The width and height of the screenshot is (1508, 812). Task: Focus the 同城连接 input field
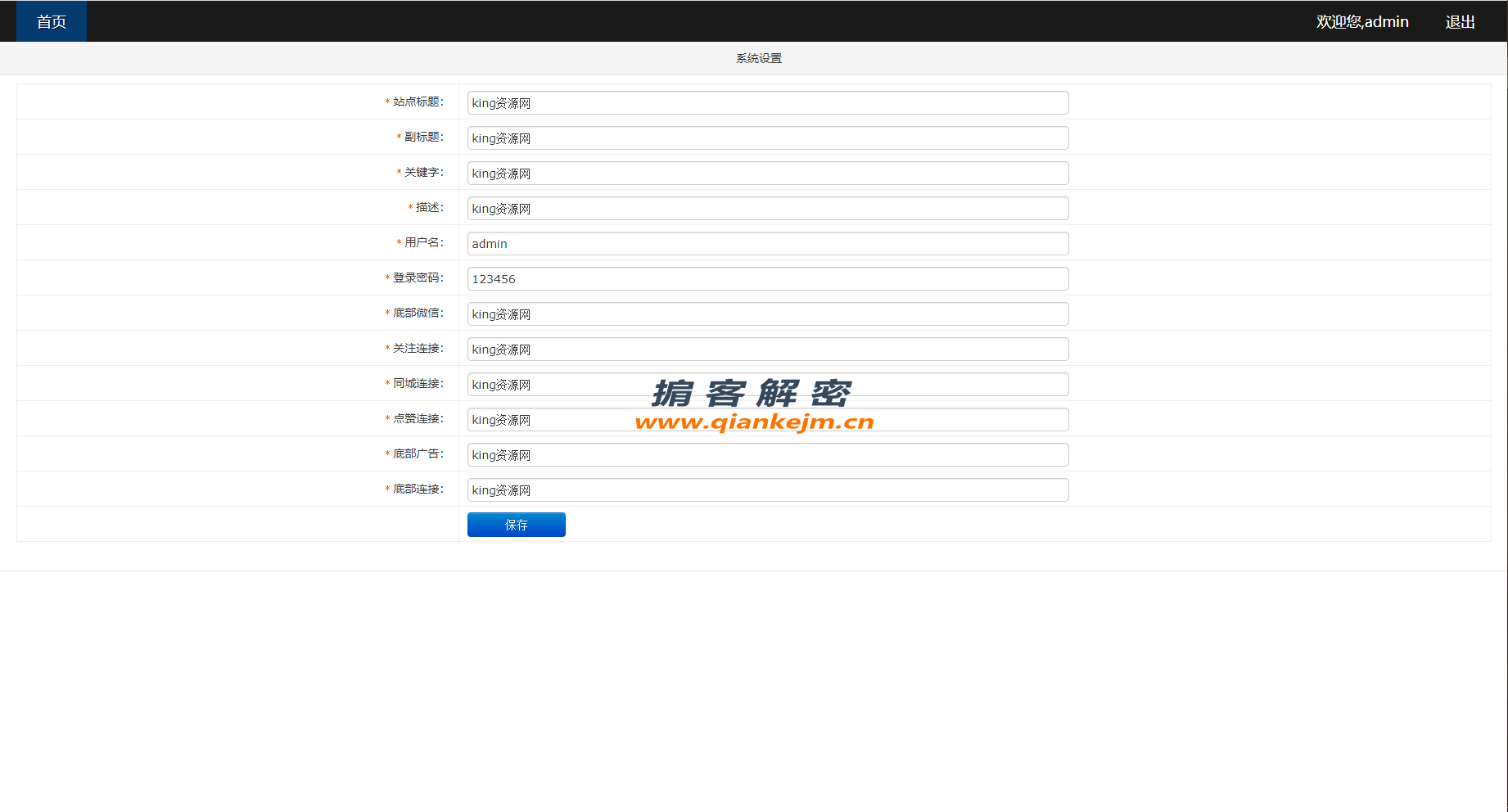click(x=768, y=385)
